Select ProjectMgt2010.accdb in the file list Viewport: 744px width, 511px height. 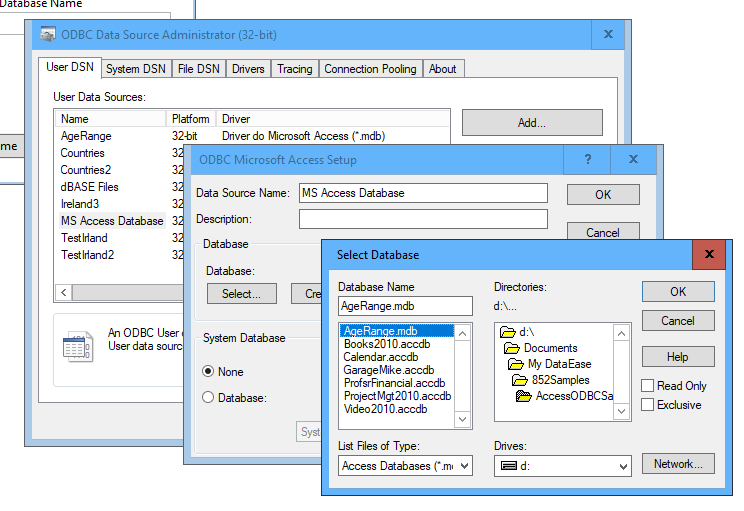tap(397, 396)
